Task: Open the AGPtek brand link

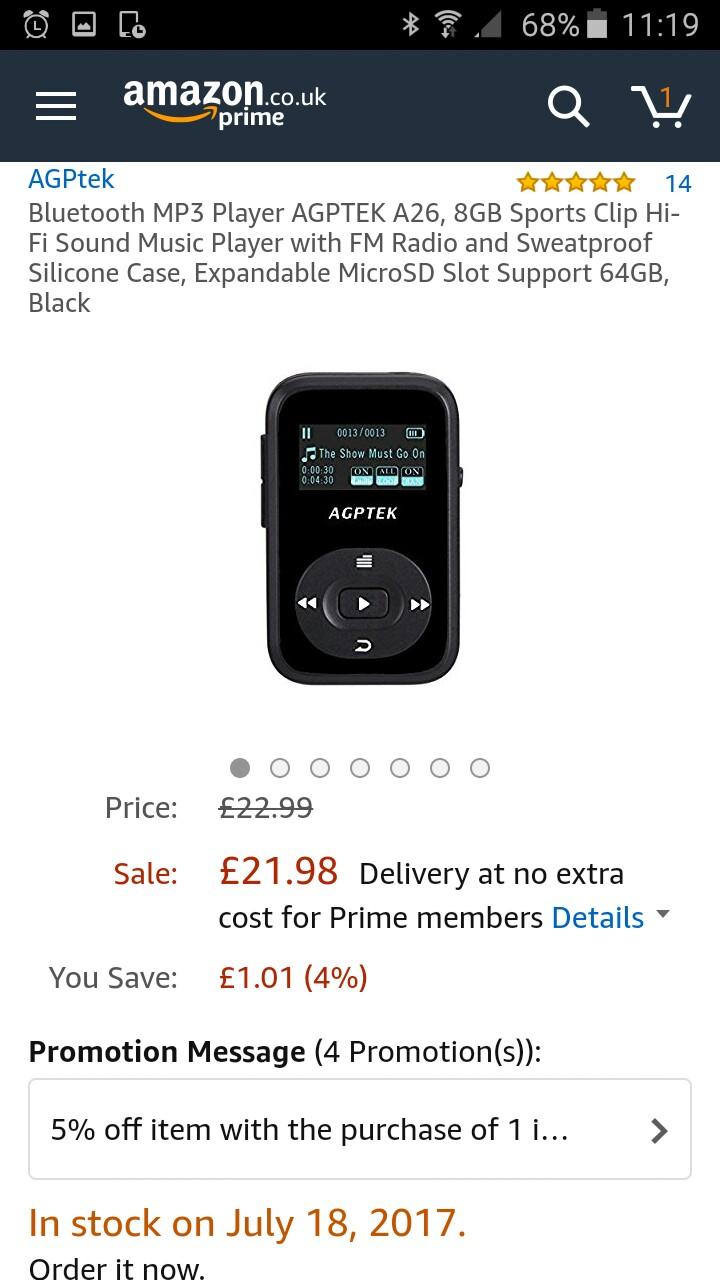Action: click(x=70, y=178)
